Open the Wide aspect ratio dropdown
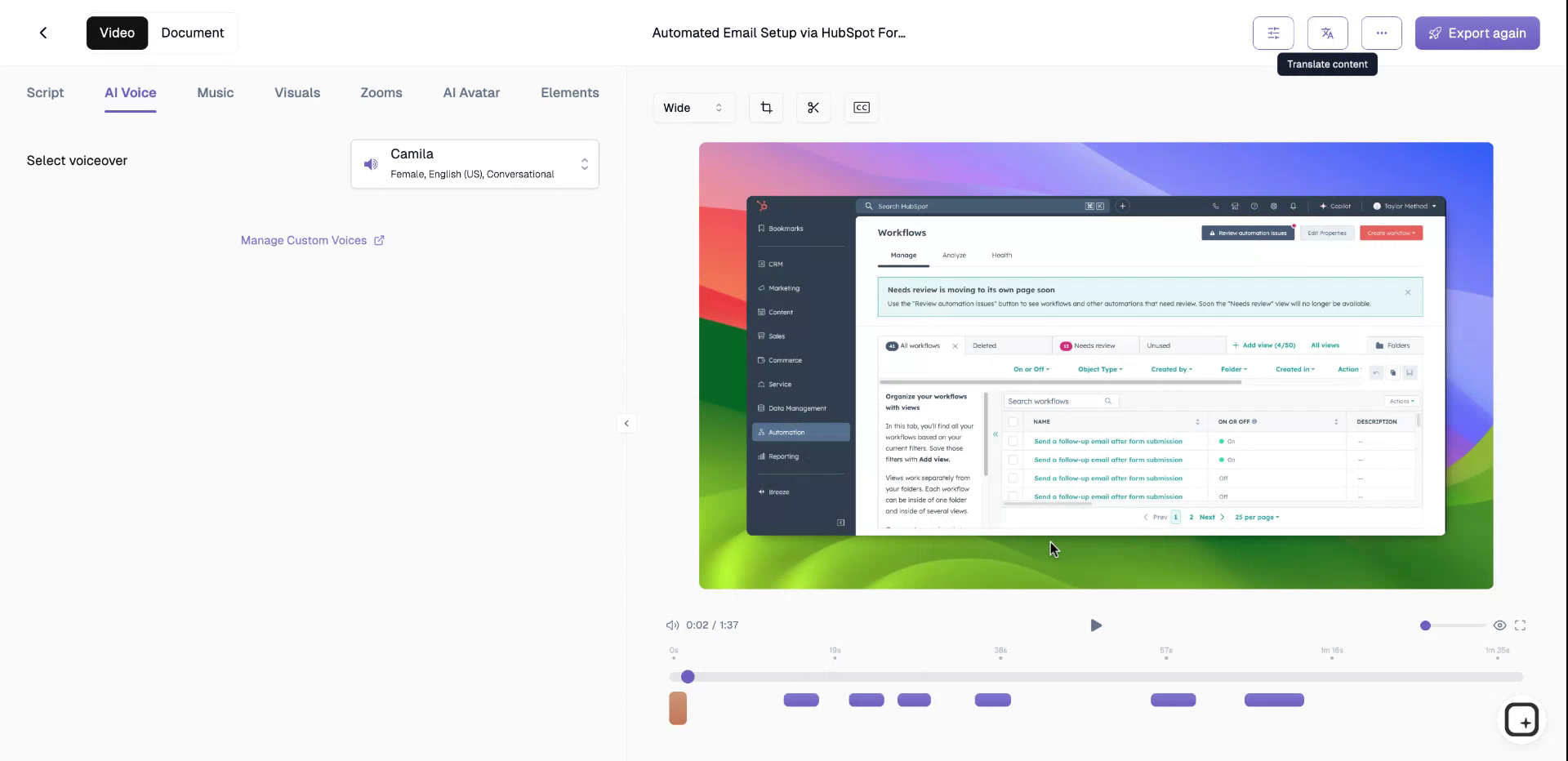 693,107
